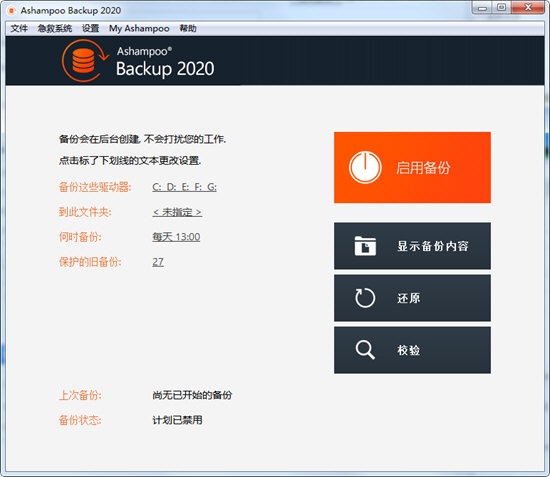550x477 pixels.
Task: Edit protected backups count 27 link
Action: [x=158, y=262]
